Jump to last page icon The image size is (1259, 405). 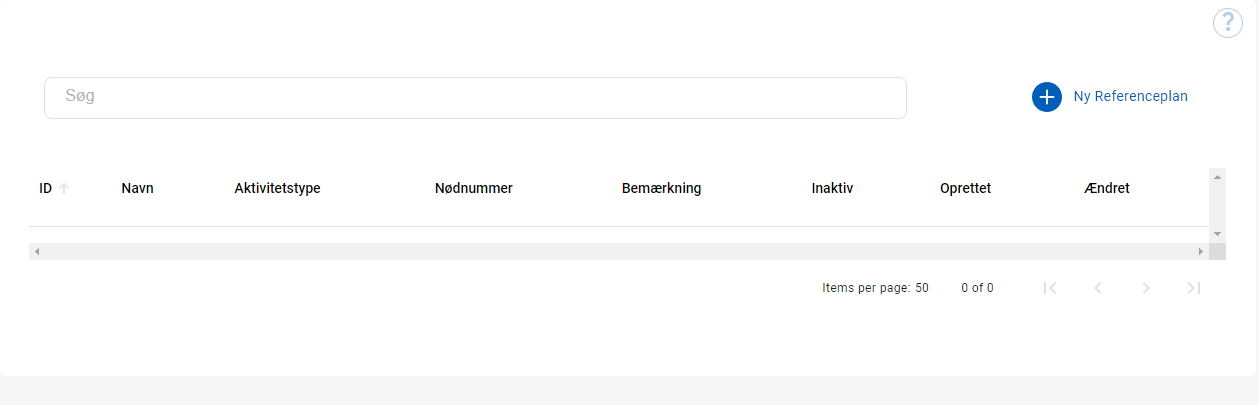1193,288
